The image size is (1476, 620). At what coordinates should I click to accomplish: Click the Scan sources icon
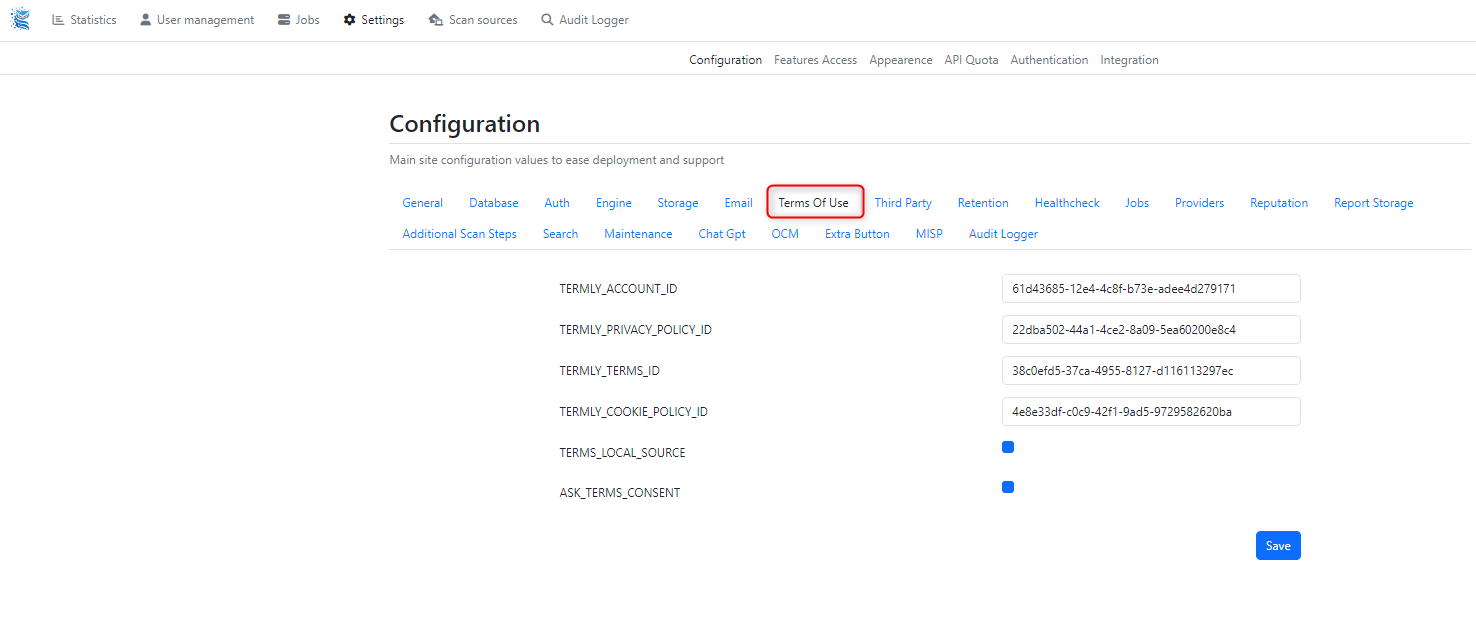(x=435, y=20)
